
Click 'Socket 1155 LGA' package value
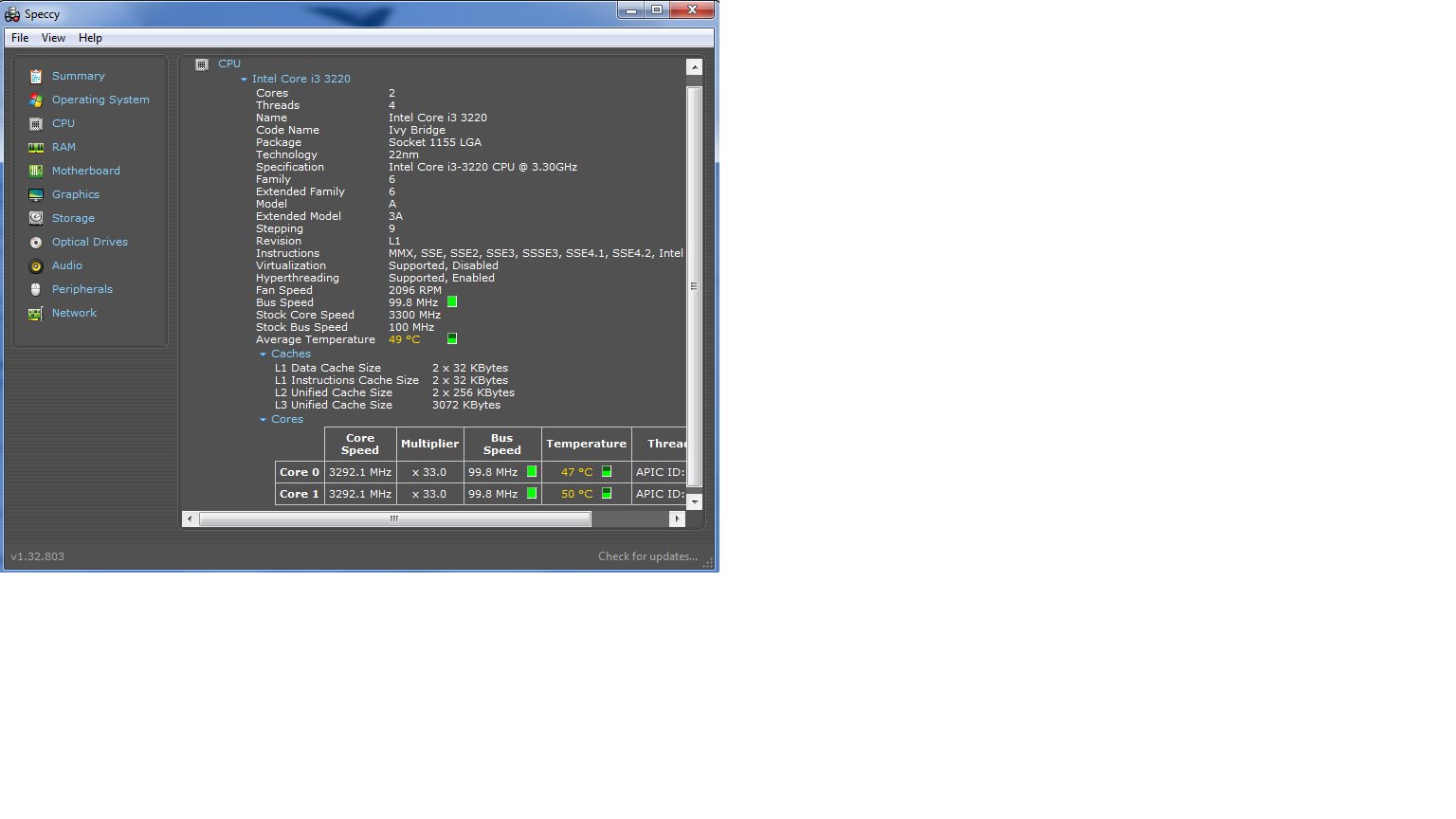tap(435, 142)
